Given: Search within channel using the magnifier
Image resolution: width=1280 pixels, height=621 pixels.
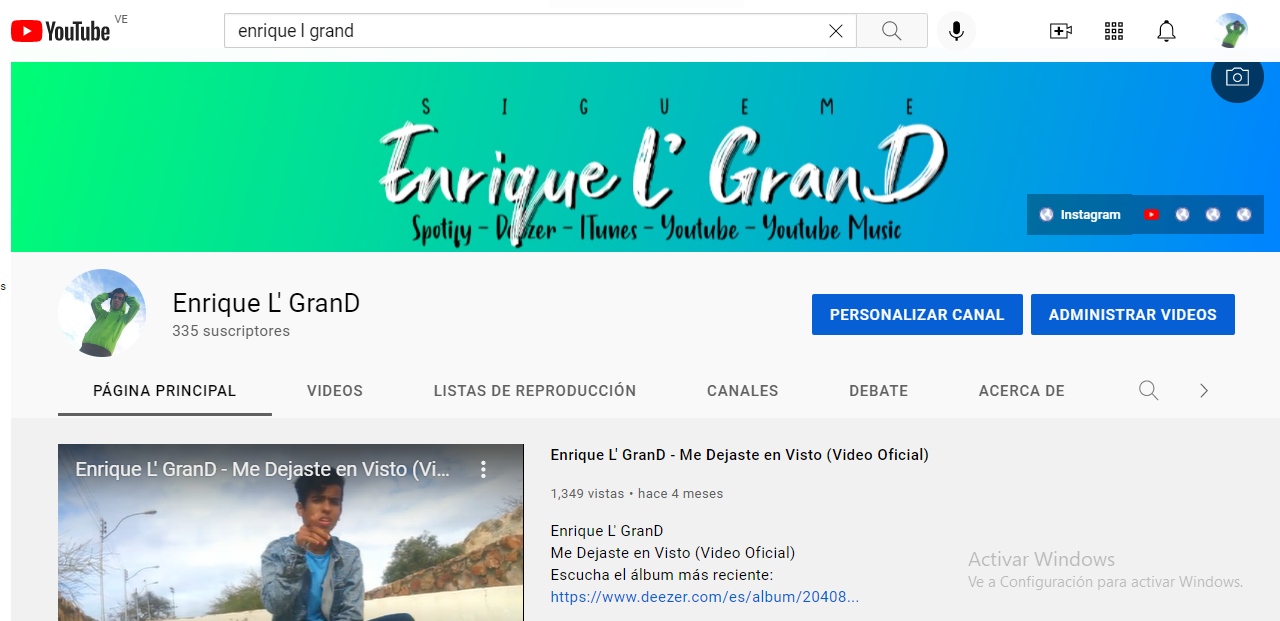Looking at the screenshot, I should click(1149, 391).
